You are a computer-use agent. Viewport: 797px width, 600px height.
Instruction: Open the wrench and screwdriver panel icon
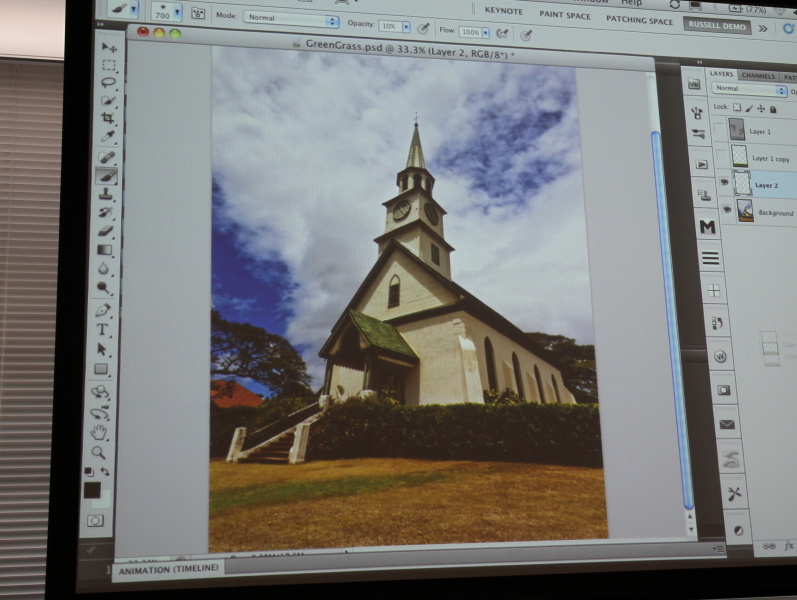click(x=733, y=493)
